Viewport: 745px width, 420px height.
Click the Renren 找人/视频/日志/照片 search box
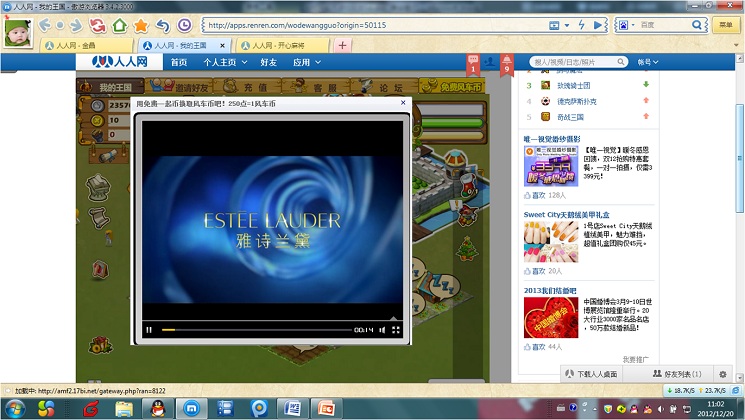pos(578,62)
